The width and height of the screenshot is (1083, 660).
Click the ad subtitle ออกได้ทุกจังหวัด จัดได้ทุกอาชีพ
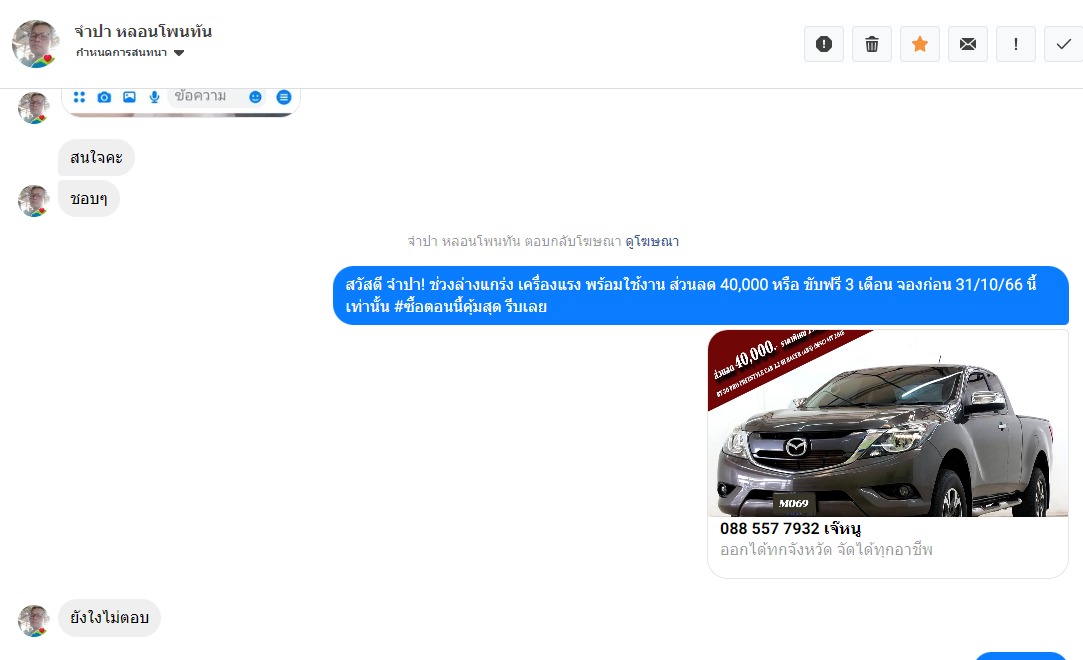point(826,550)
